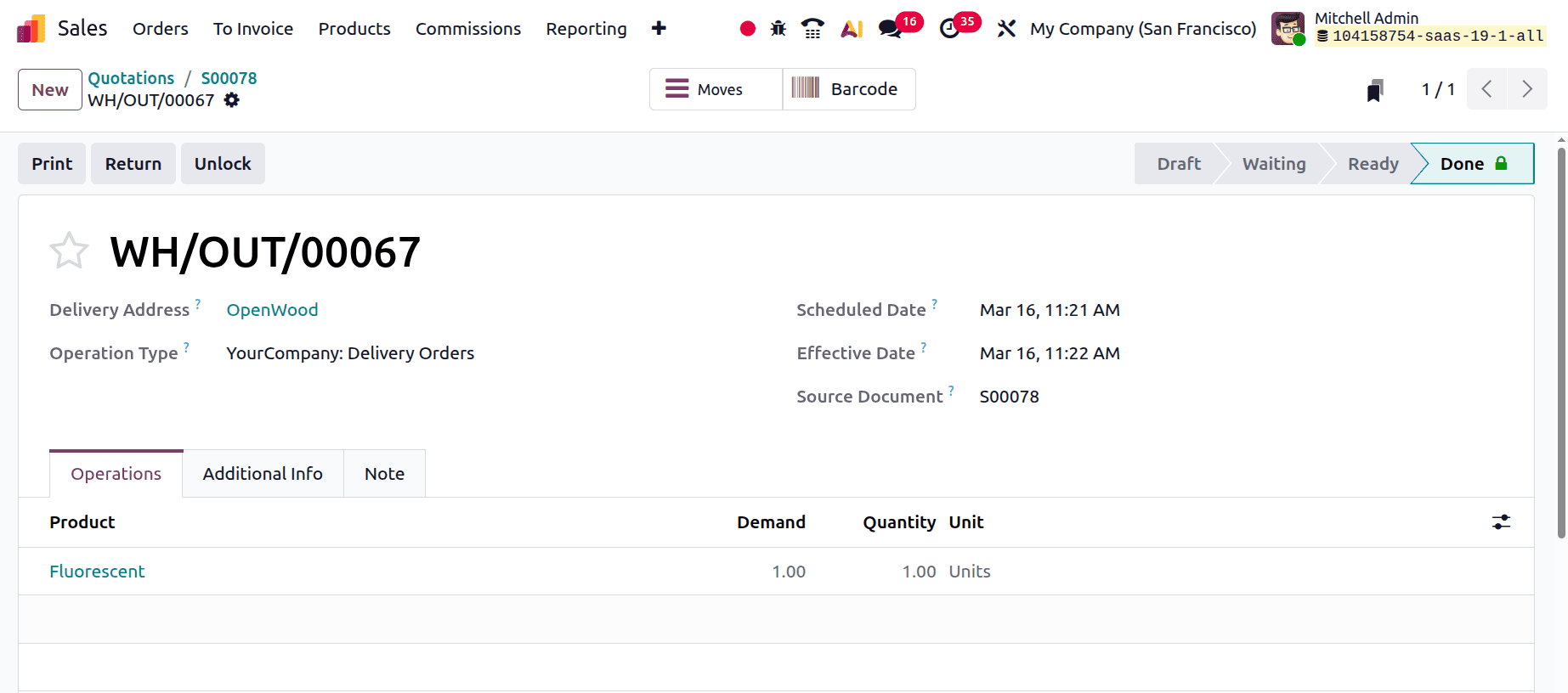Click the Return button

point(133,164)
